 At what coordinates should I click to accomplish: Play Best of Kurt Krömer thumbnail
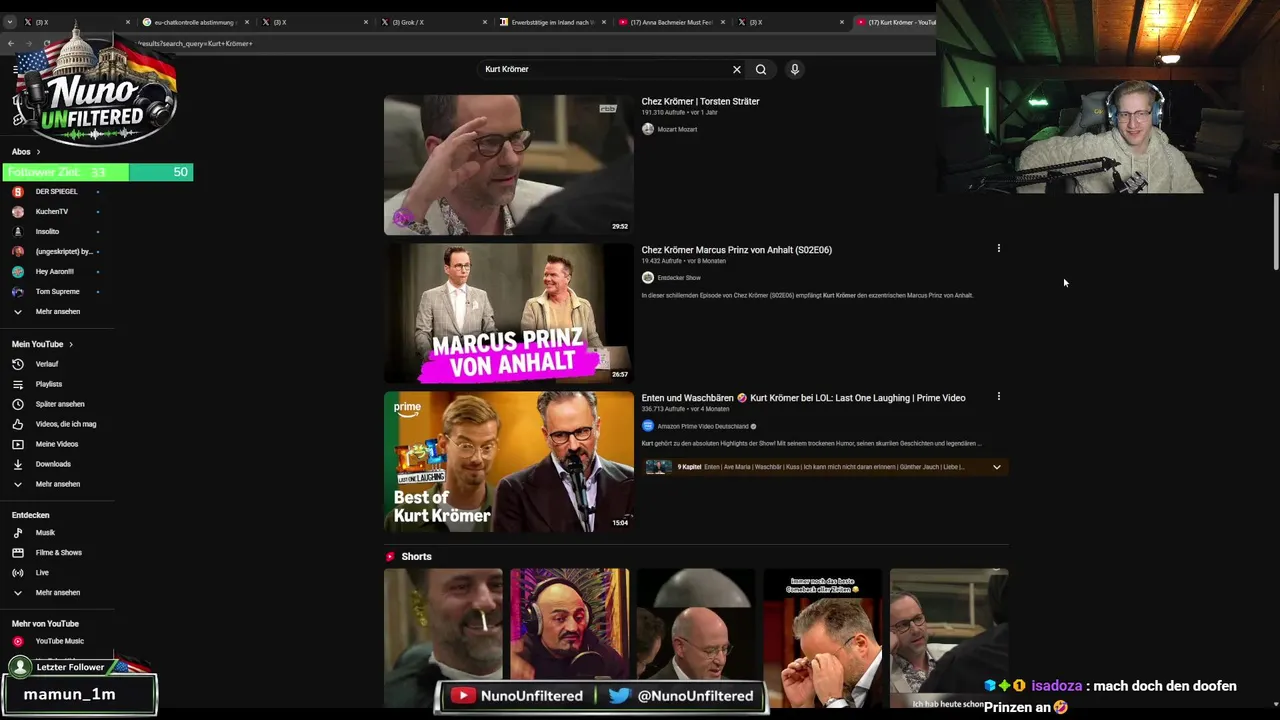pos(509,461)
